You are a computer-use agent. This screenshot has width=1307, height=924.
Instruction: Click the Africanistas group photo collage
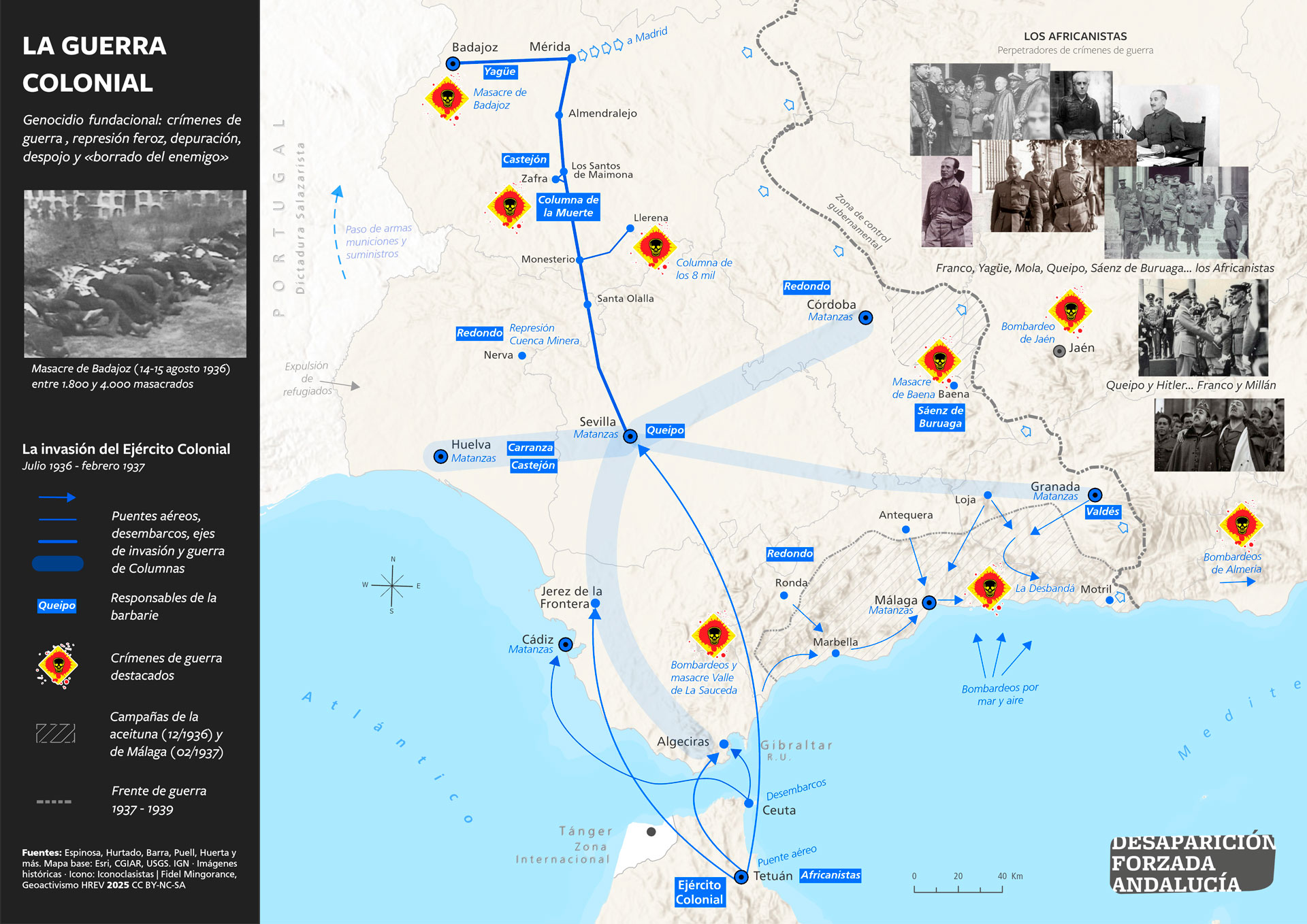[1079, 161]
